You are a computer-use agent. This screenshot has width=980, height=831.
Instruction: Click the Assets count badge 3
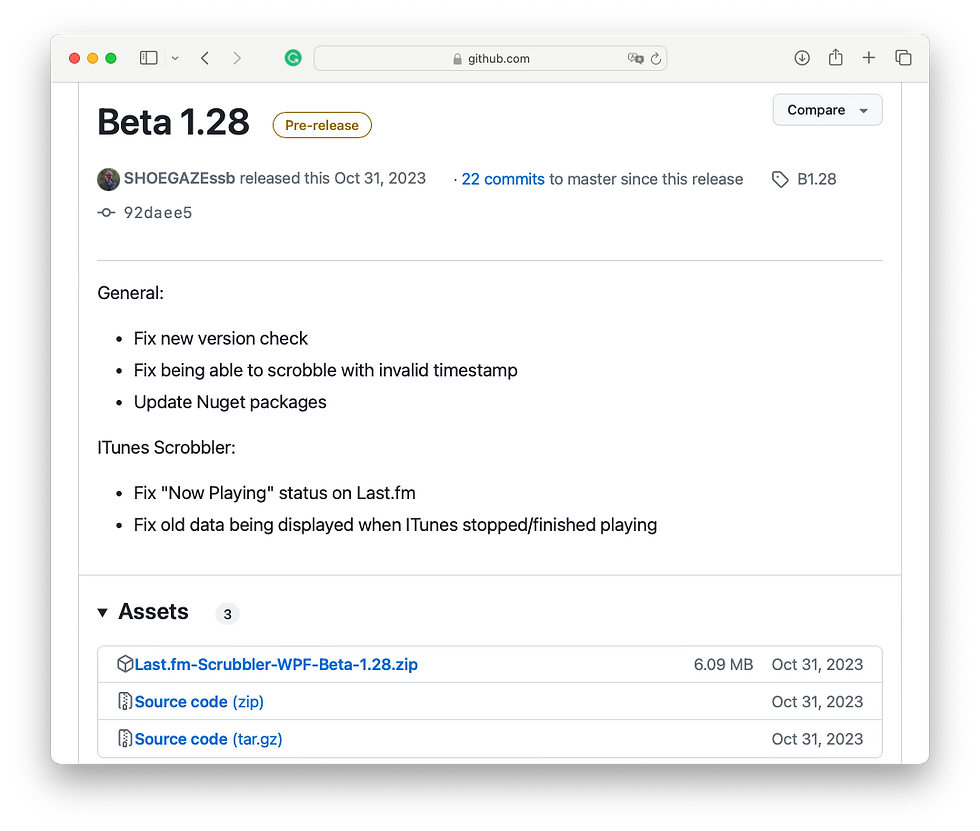pyautogui.click(x=228, y=614)
